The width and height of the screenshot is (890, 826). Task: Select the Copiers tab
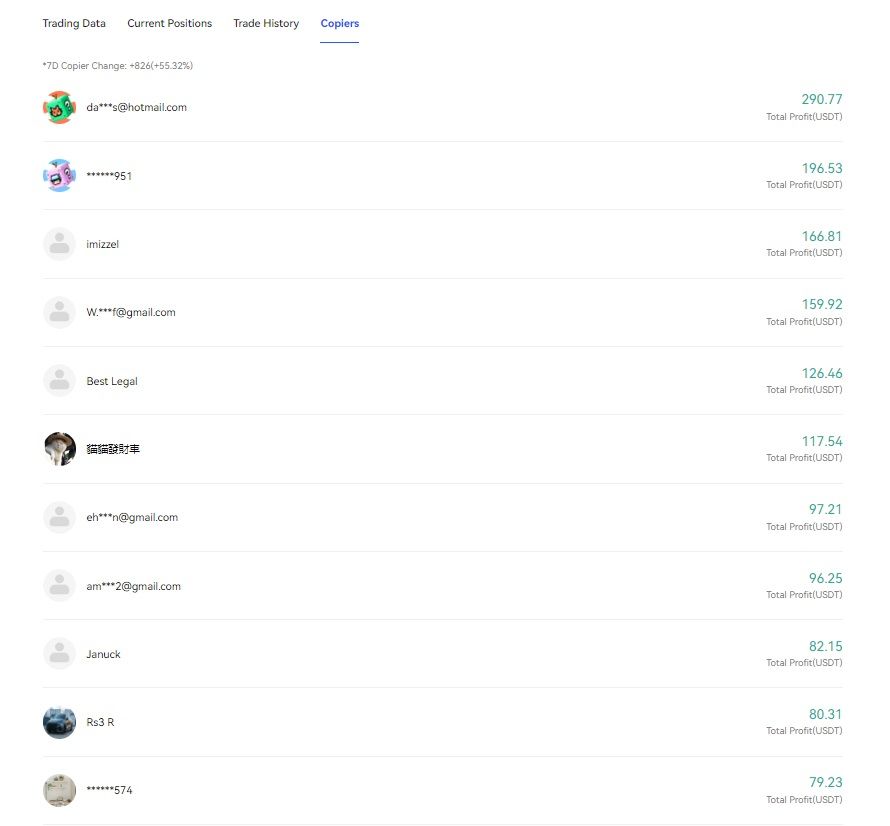[x=339, y=23]
